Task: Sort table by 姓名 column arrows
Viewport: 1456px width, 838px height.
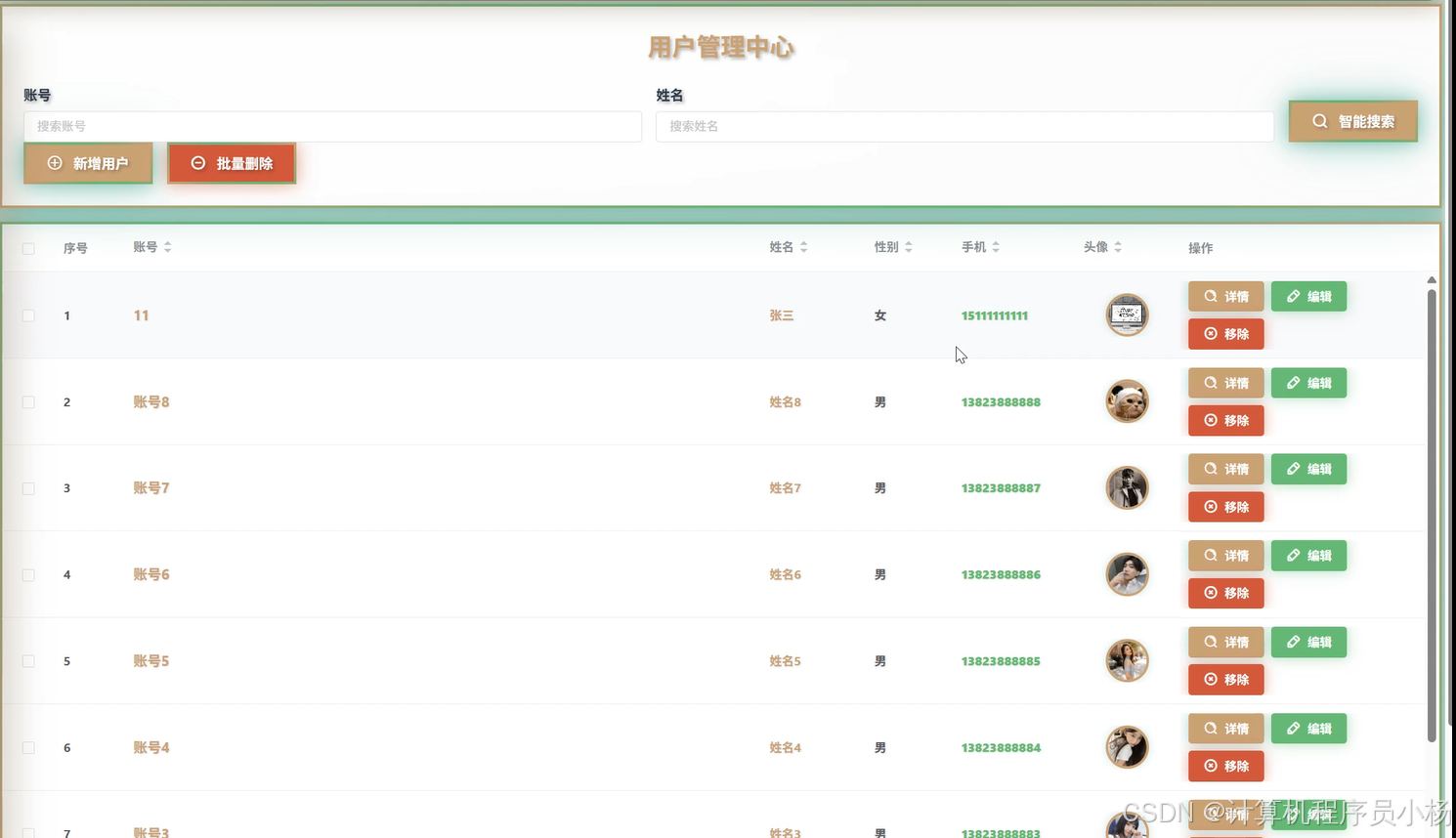Action: pos(804,247)
